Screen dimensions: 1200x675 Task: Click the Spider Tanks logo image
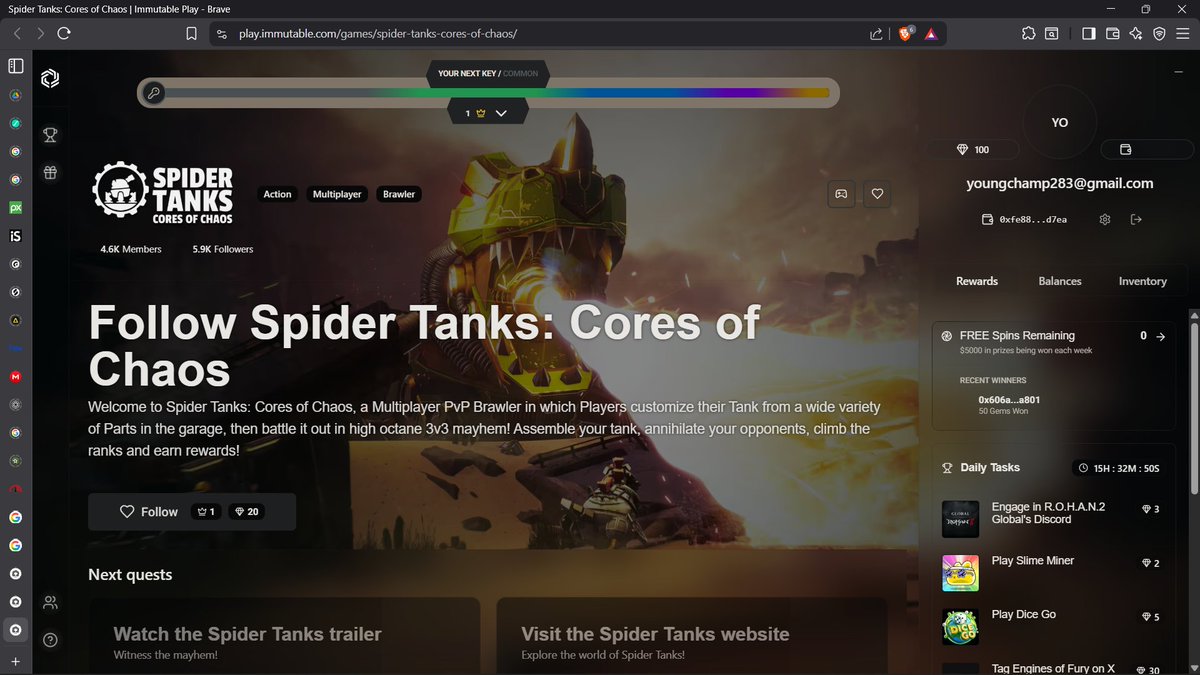tap(163, 195)
